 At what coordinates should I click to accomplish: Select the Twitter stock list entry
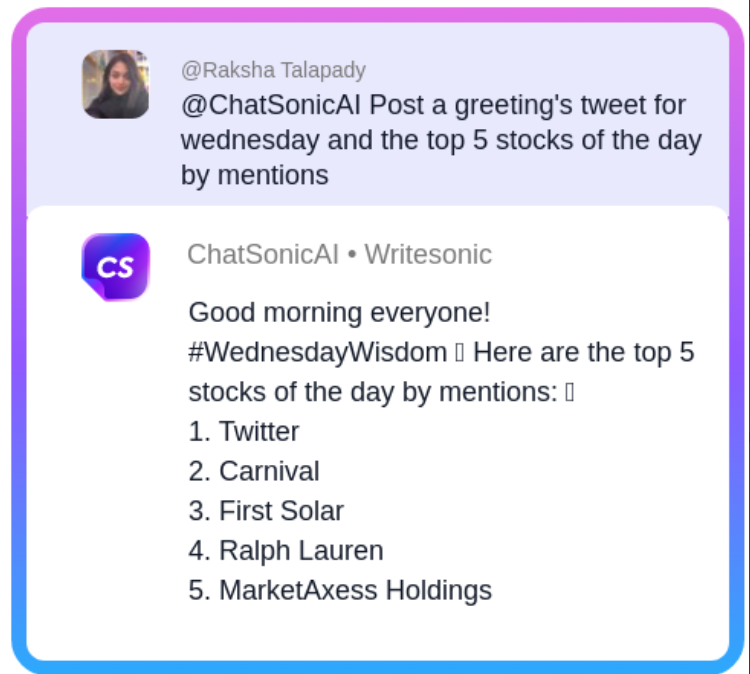click(259, 432)
